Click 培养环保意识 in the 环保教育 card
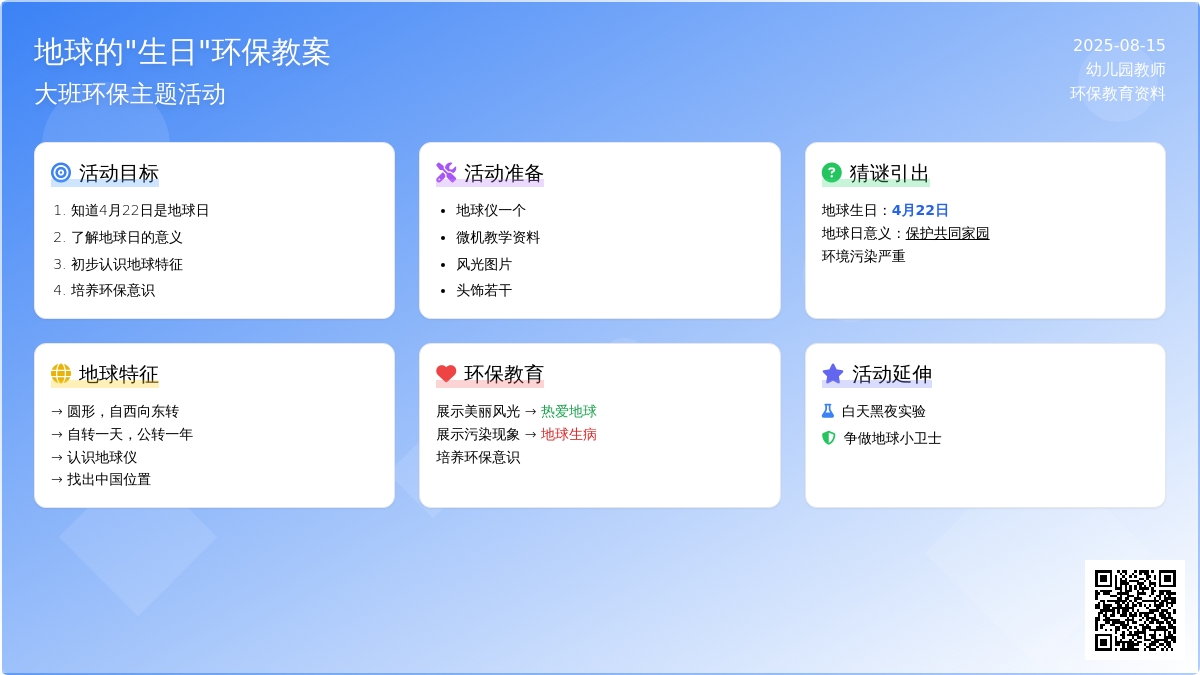The height and width of the screenshot is (675, 1200). coord(478,457)
